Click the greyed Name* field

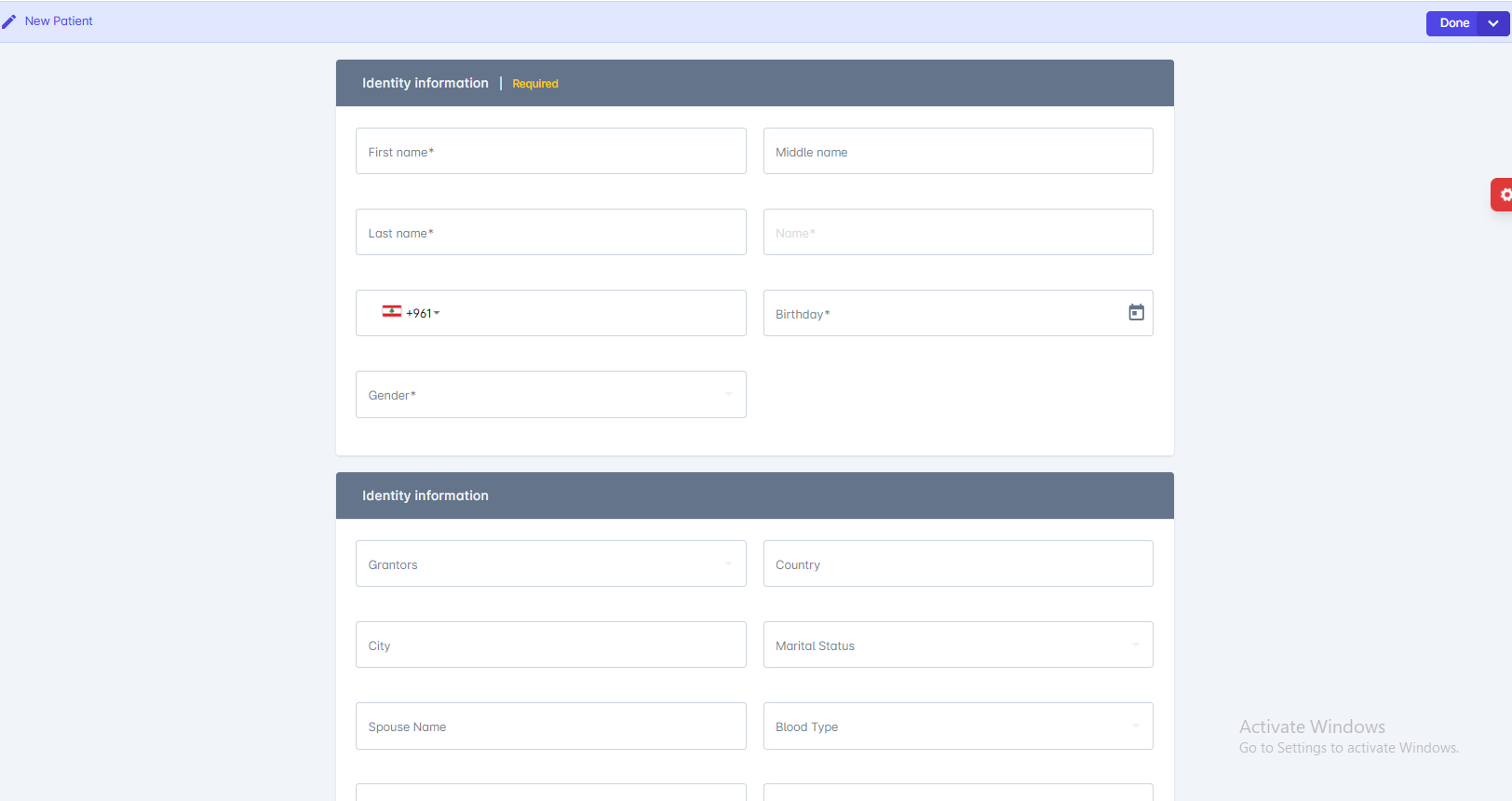958,232
